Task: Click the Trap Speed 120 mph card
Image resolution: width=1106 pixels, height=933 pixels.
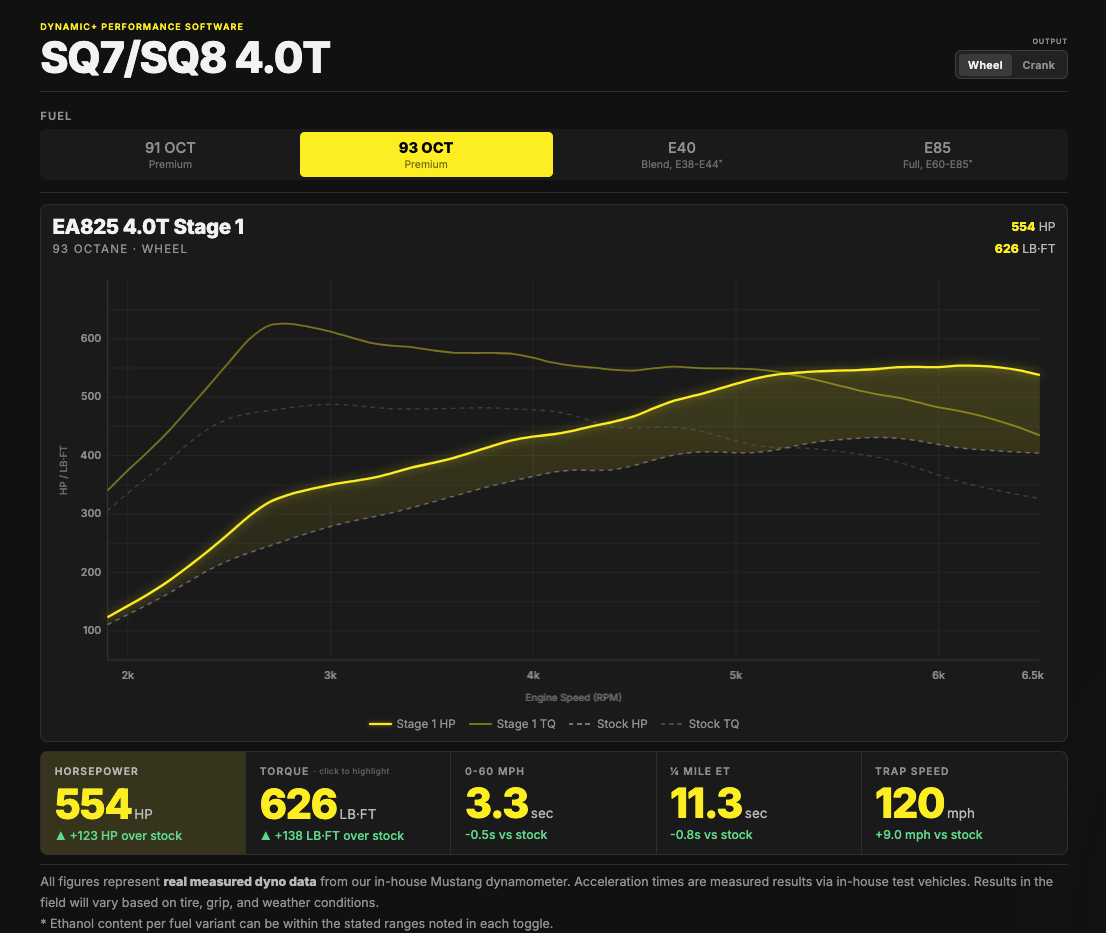Action: (964, 803)
